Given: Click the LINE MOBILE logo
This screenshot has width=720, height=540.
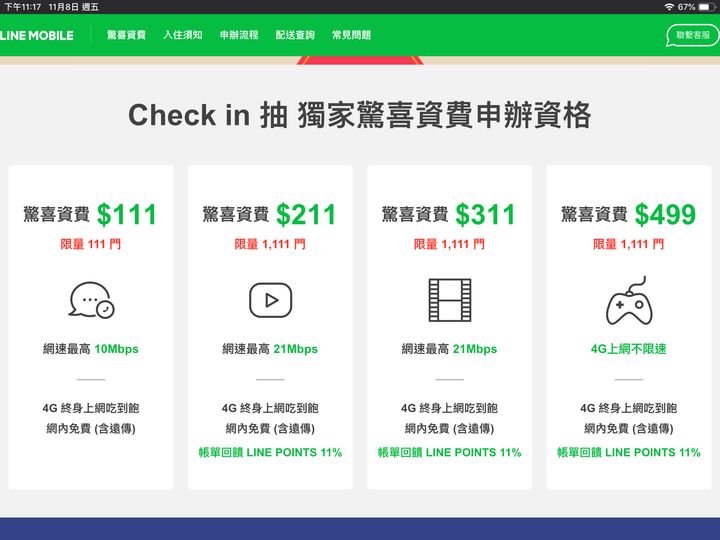Looking at the screenshot, I should coord(37,35).
